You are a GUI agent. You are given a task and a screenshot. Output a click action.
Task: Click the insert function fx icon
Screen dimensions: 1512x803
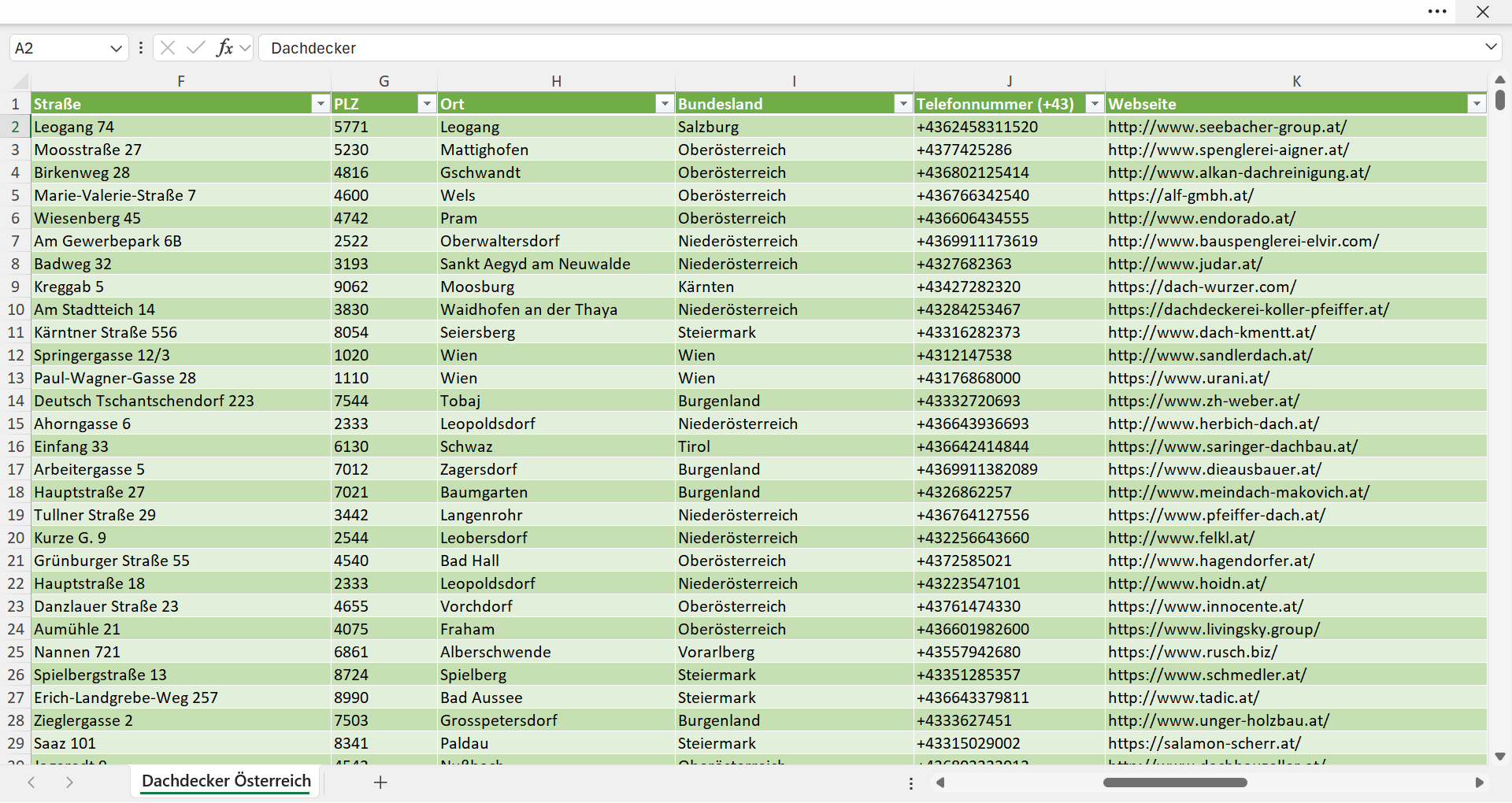(x=224, y=48)
